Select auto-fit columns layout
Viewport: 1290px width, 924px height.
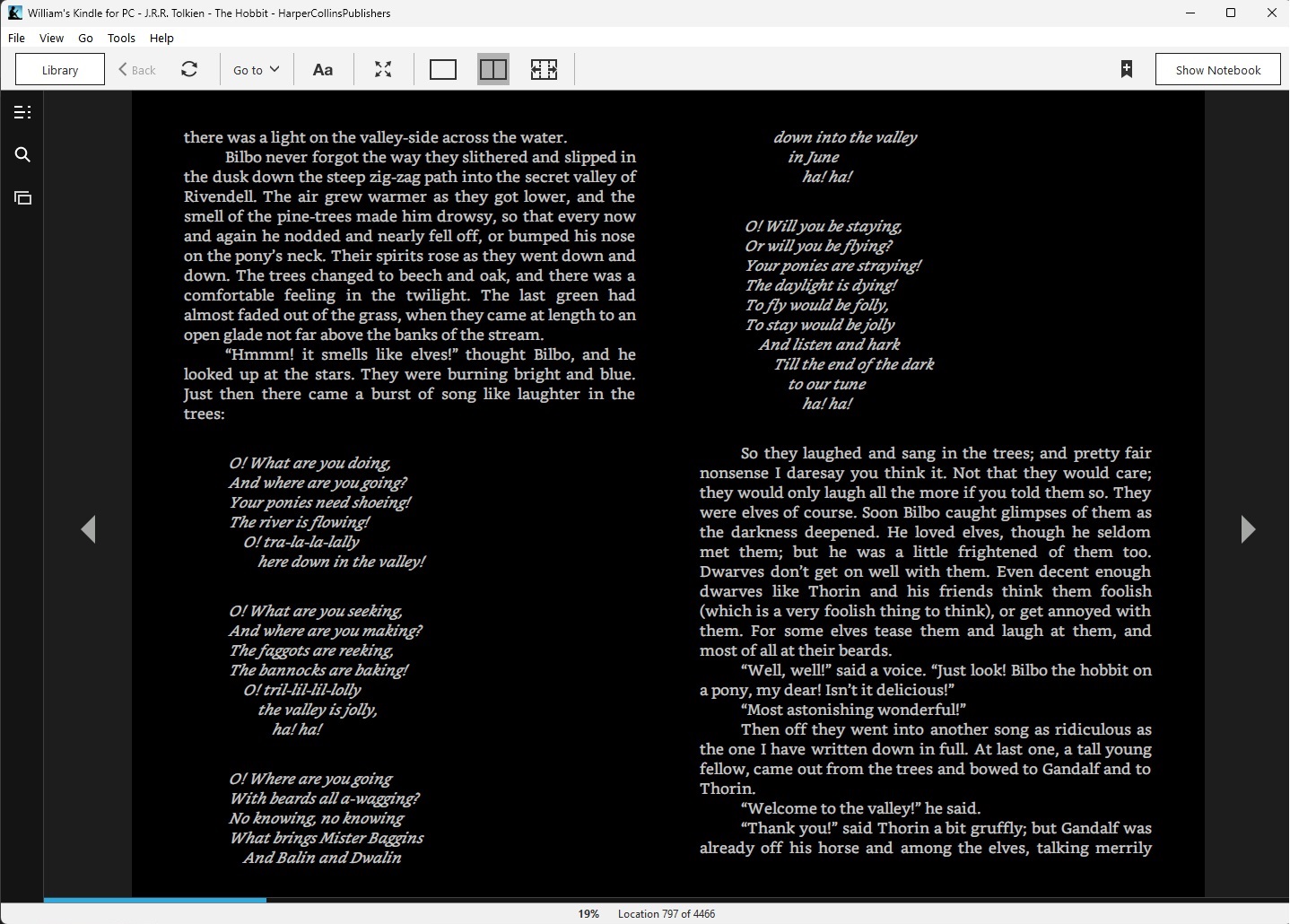click(544, 69)
